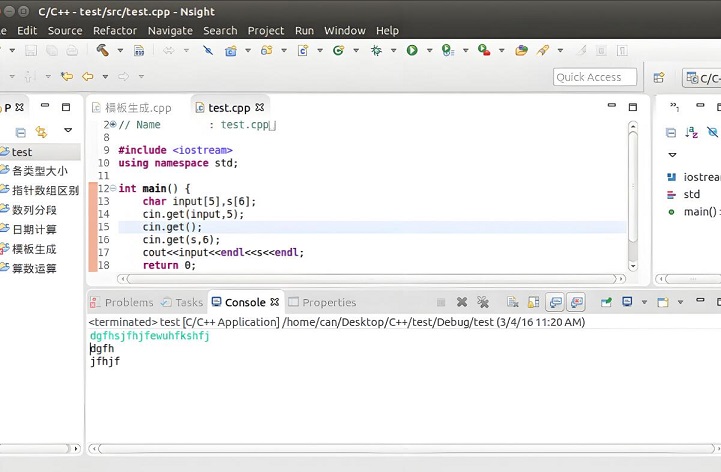The height and width of the screenshot is (472, 721).
Task: Click Link with Editor icon
Action: pos(41,131)
